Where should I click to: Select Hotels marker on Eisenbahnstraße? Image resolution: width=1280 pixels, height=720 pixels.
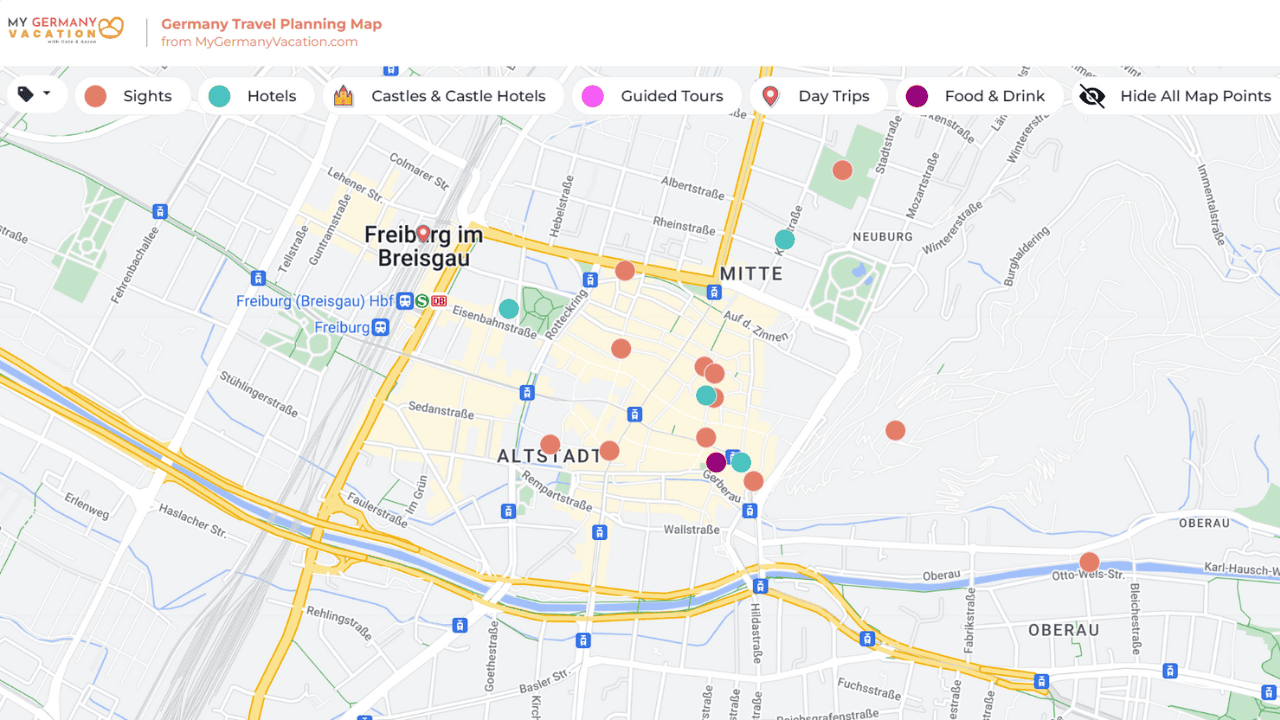pyautogui.click(x=509, y=309)
